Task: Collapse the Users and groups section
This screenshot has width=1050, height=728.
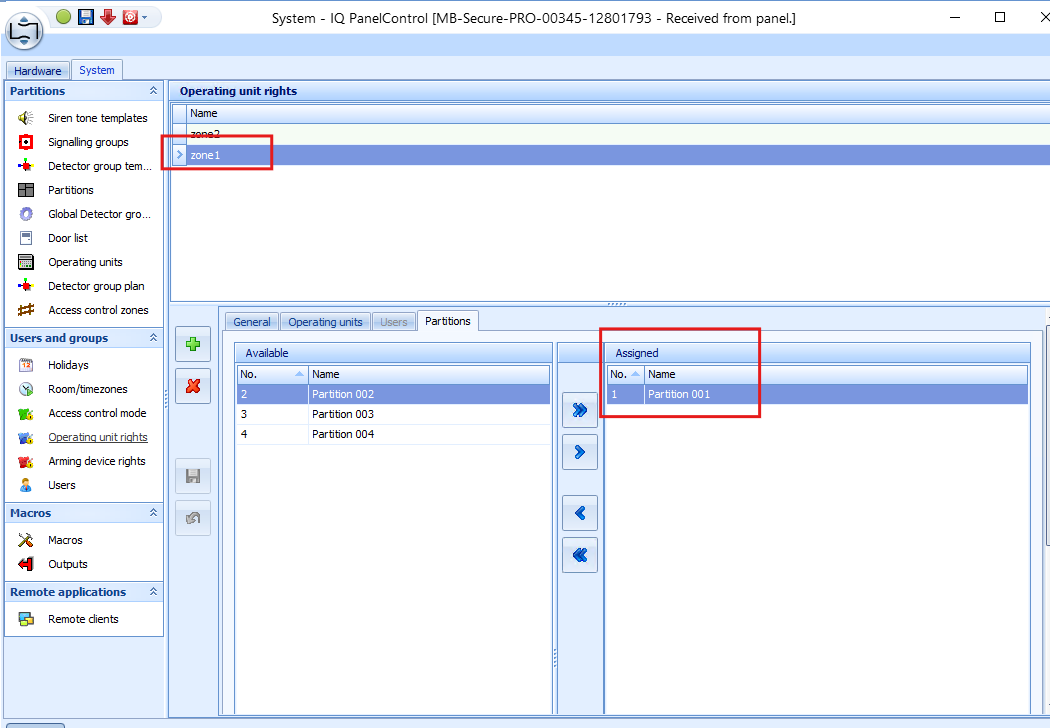Action: click(x=153, y=338)
